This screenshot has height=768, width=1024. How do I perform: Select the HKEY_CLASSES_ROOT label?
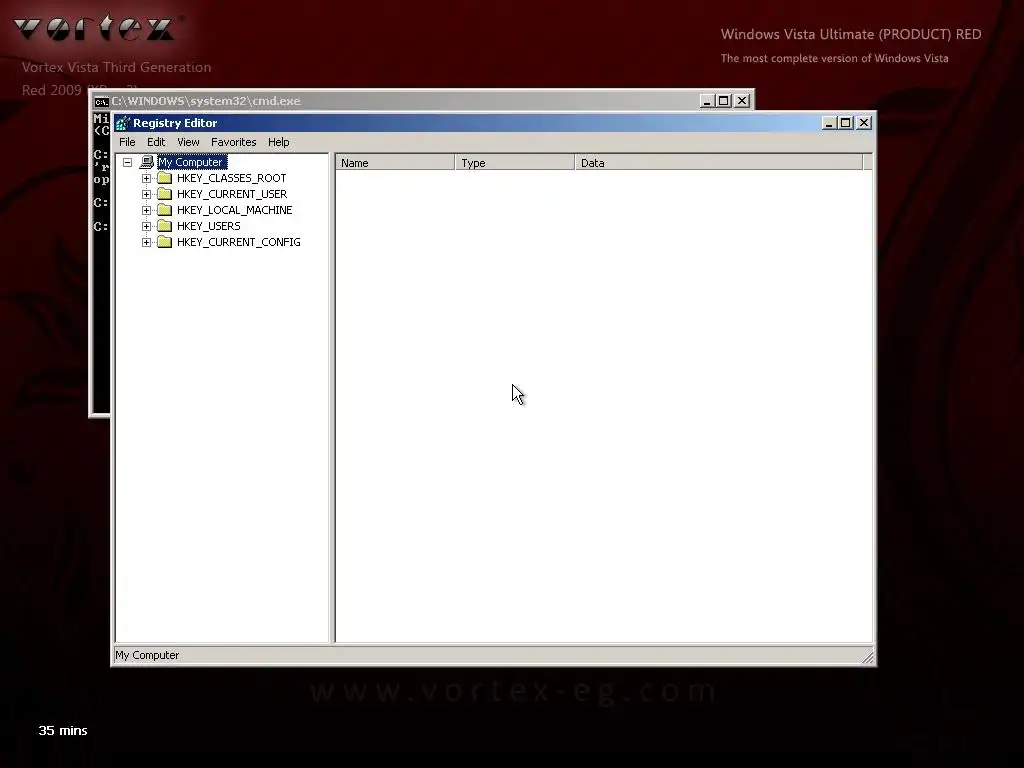click(231, 178)
